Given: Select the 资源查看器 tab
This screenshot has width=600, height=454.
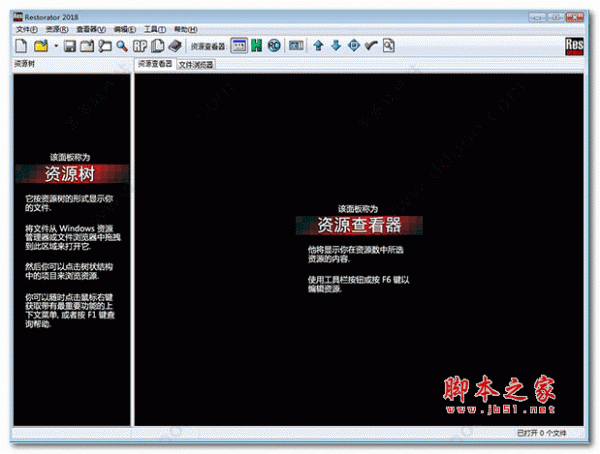Looking at the screenshot, I should coord(155,64).
